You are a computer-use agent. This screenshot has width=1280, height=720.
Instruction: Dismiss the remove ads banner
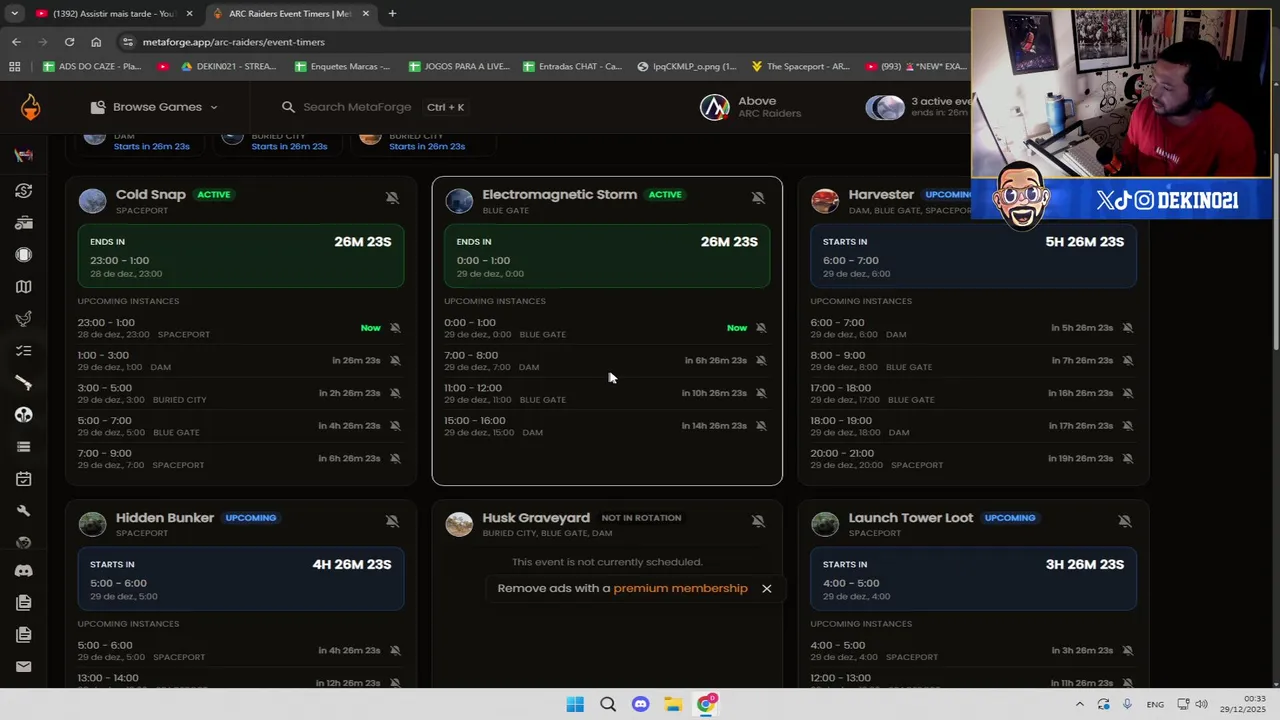click(767, 588)
